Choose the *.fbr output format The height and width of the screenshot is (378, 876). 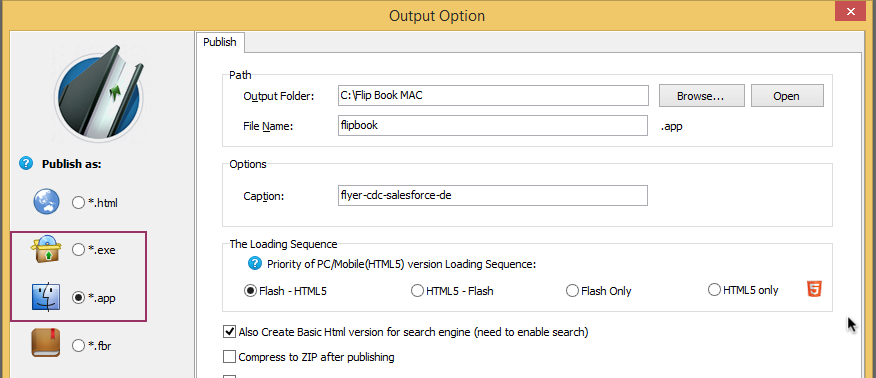[93, 346]
